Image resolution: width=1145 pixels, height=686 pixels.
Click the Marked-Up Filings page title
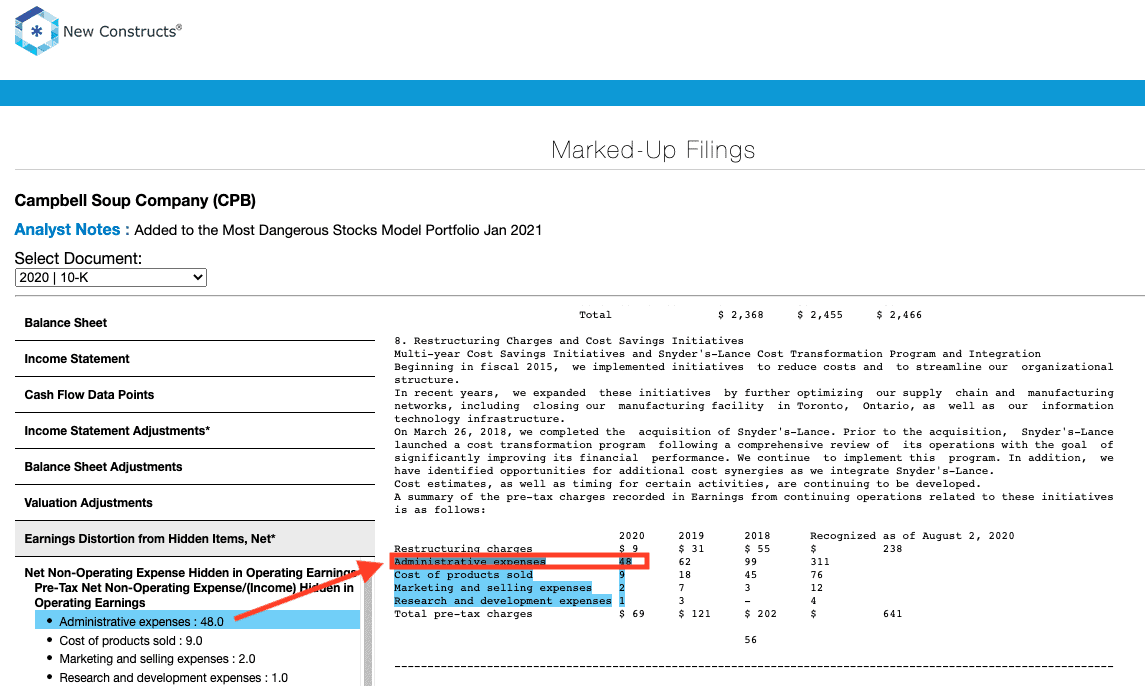pyautogui.click(x=653, y=150)
